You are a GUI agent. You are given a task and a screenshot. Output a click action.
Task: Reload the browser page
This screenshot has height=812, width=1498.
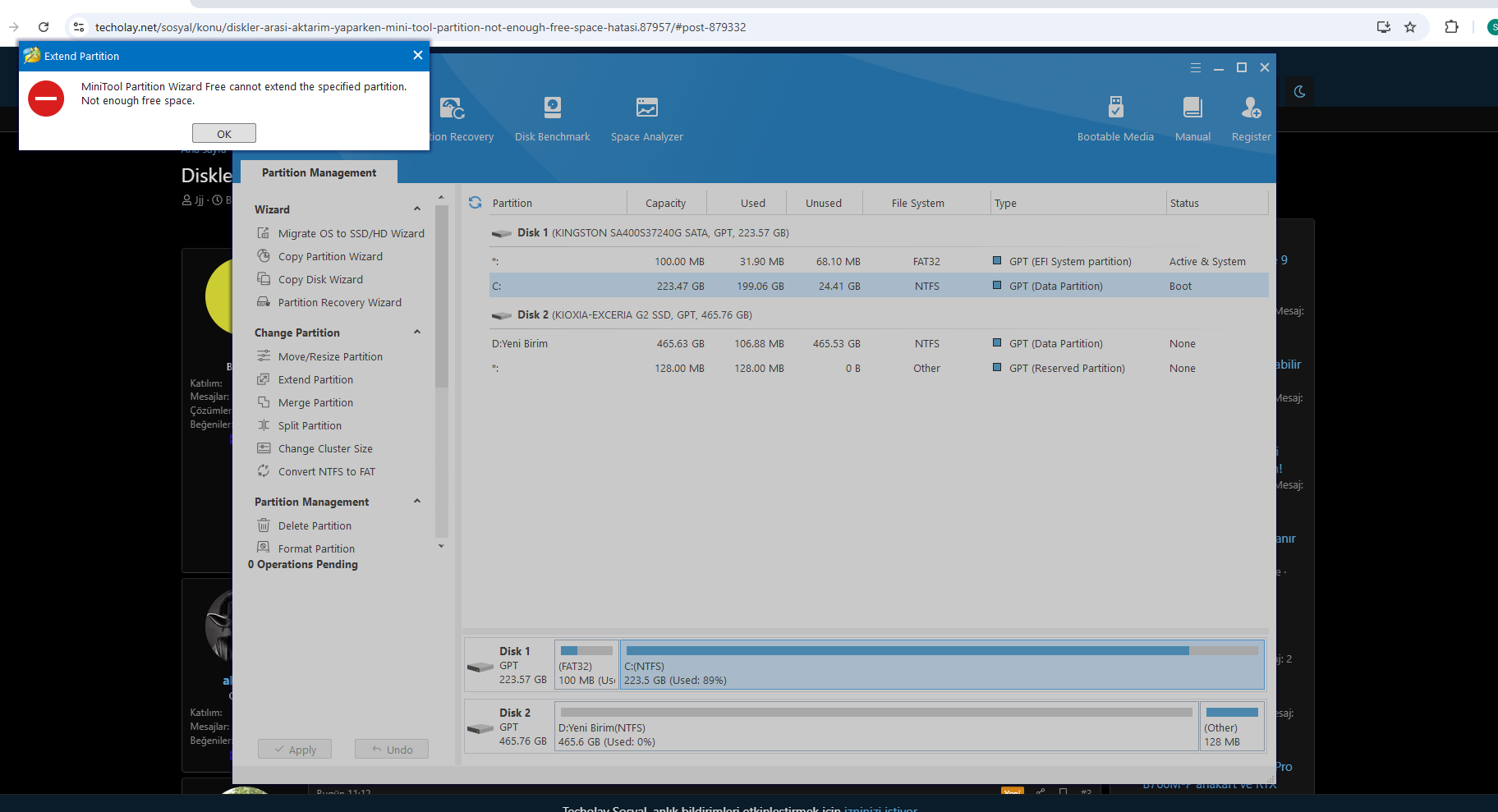(x=44, y=27)
